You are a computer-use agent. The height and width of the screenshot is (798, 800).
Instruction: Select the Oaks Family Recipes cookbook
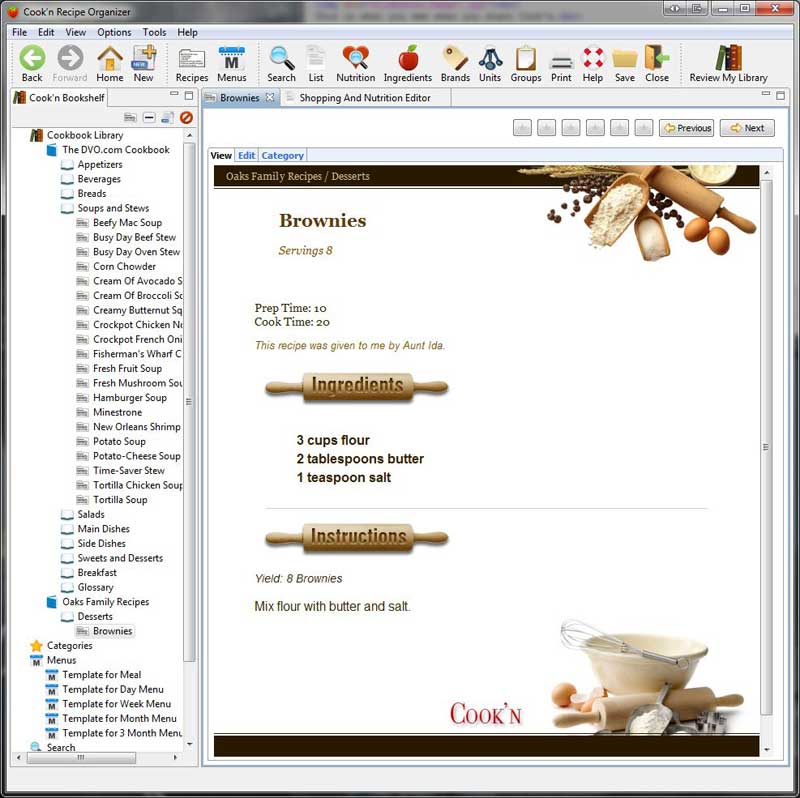(x=97, y=602)
